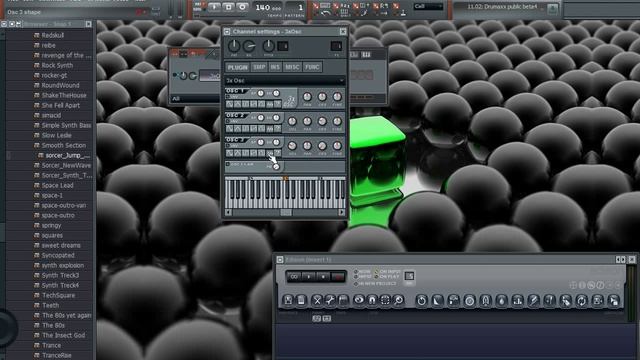The height and width of the screenshot is (360, 640).
Task: Click the channel pitch knob in Channel settings
Action: 268,46
